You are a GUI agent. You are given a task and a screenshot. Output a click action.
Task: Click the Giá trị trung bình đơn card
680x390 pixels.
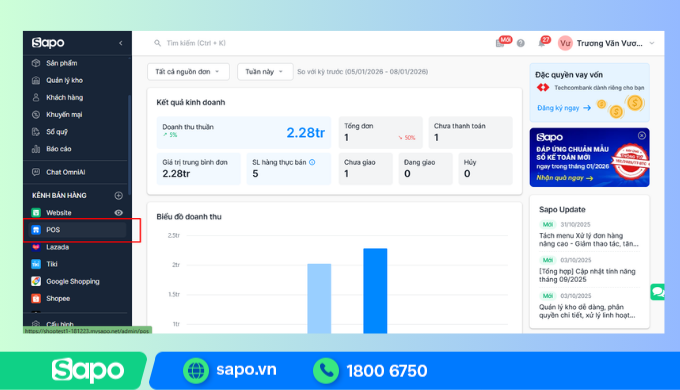199,169
